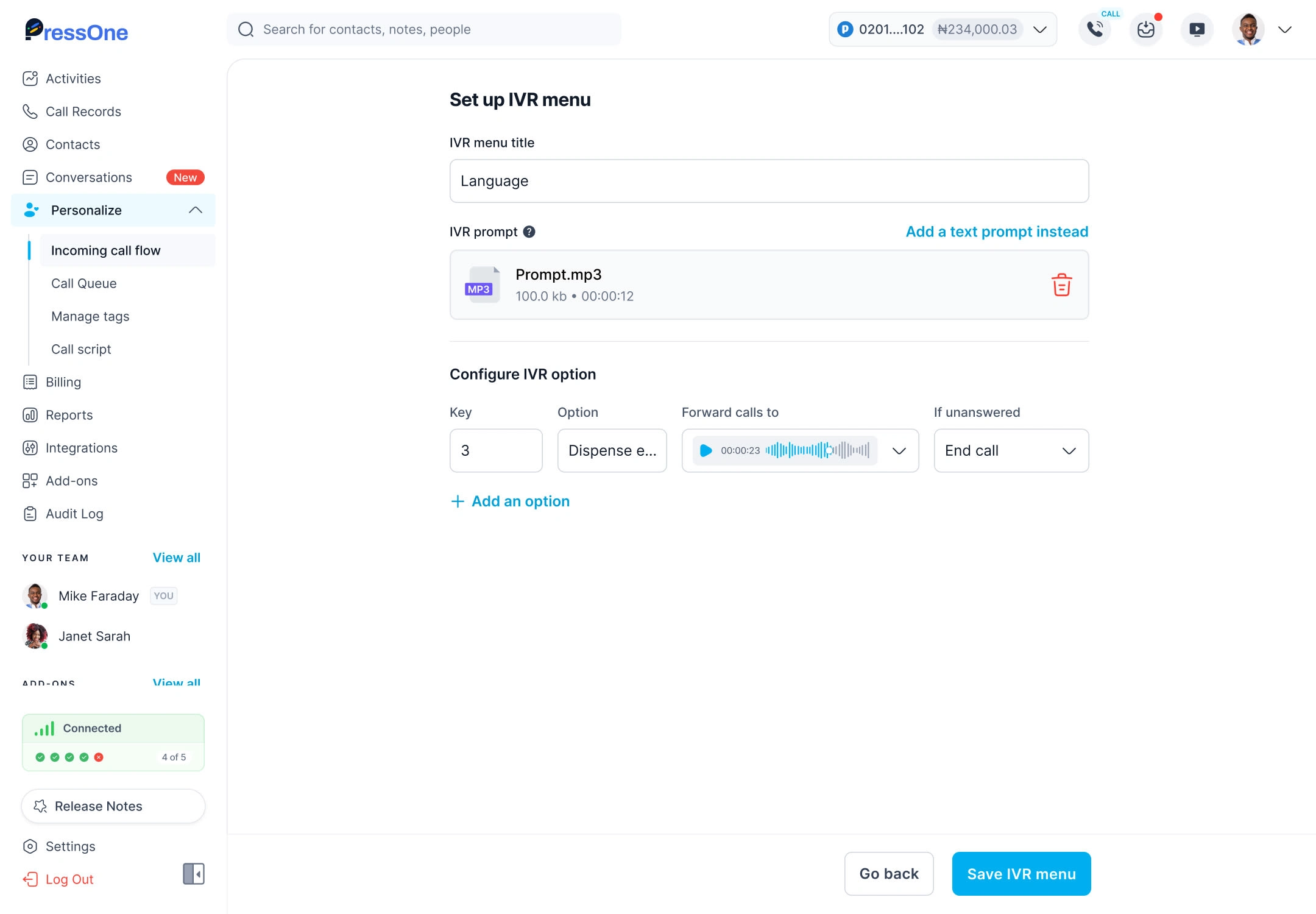This screenshot has height=914, width=1316.
Task: Click the search magnifier icon
Action: pyautogui.click(x=246, y=29)
